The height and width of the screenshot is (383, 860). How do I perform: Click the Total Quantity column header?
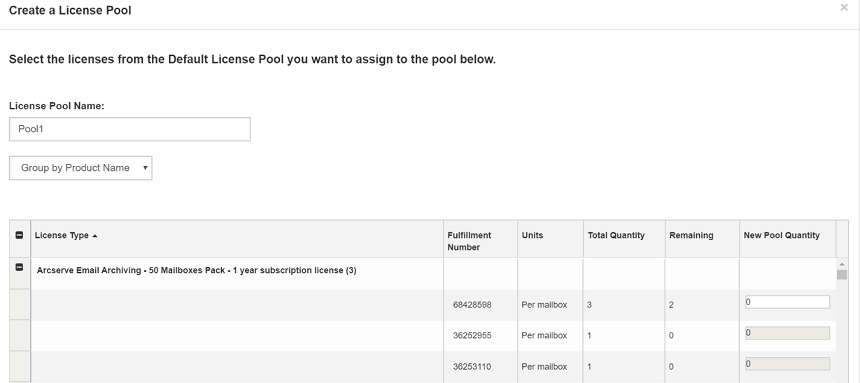coord(616,235)
